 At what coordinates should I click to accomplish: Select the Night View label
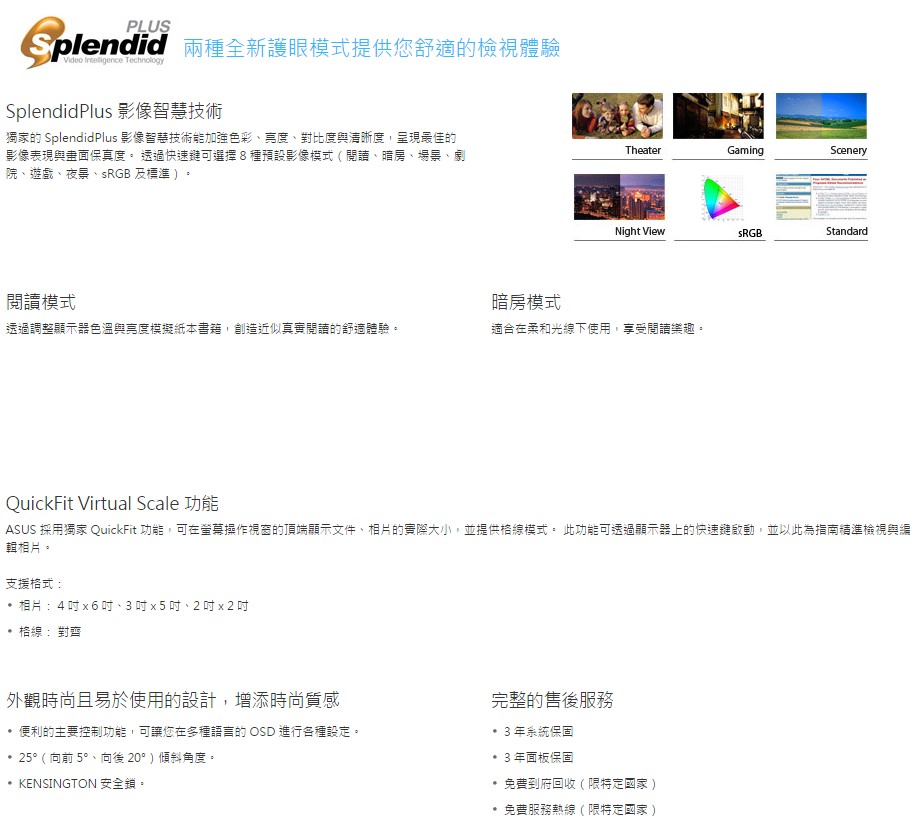coord(639,231)
